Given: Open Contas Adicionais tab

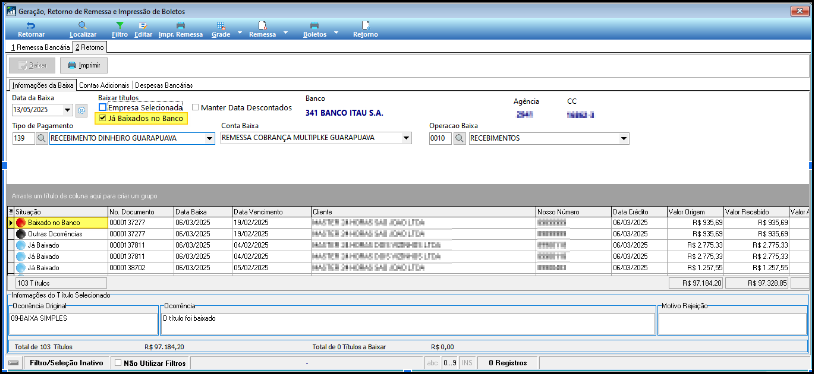Looking at the screenshot, I should tap(104, 85).
